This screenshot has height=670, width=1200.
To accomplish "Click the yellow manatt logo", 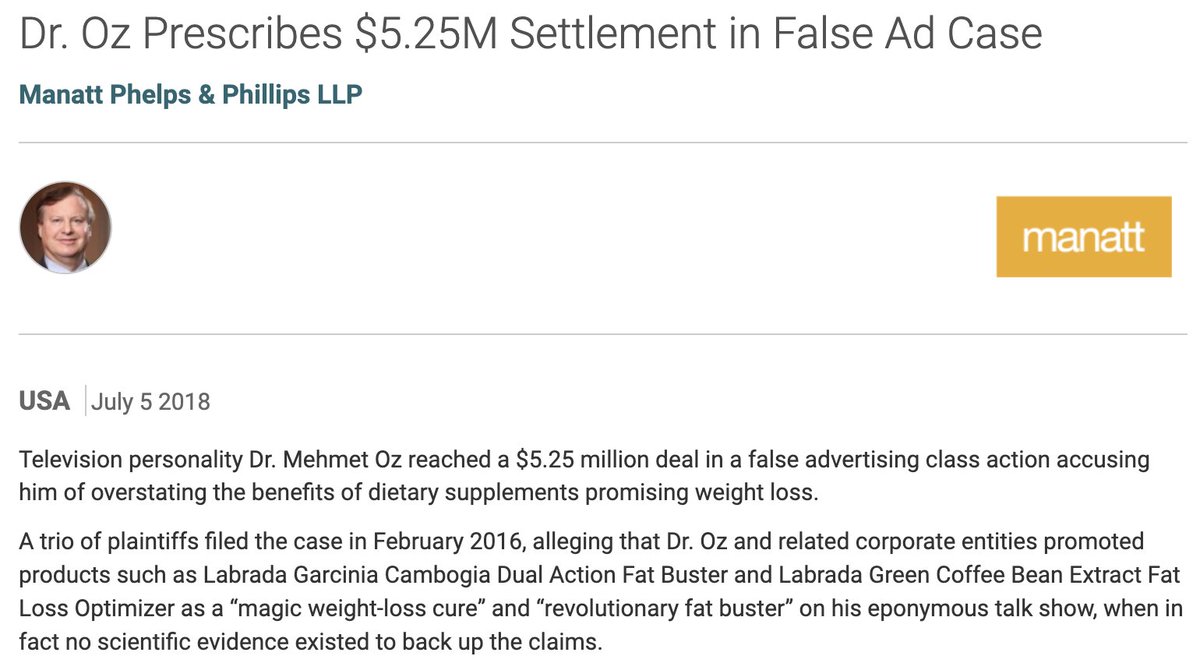I will (1083, 236).
